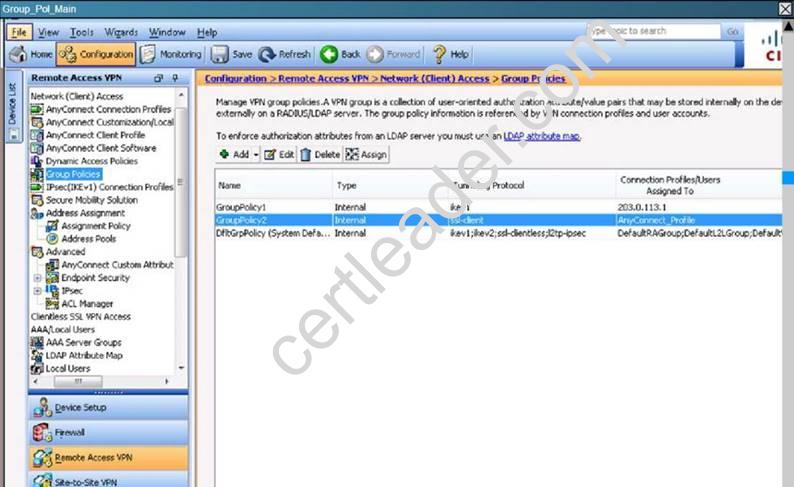Open the Help menu in the menu bar
The width and height of the screenshot is (794, 487).
click(207, 32)
